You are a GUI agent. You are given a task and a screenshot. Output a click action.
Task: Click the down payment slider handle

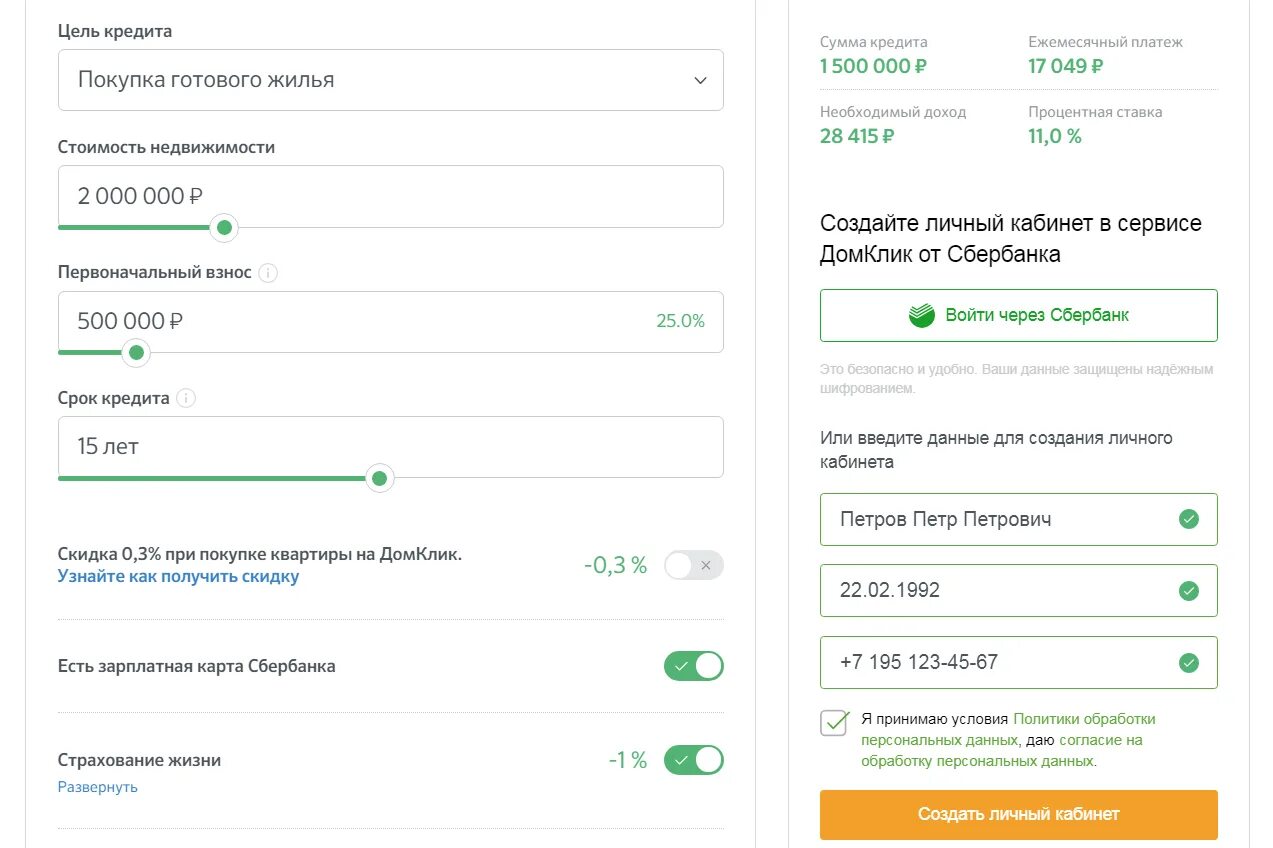click(x=136, y=353)
